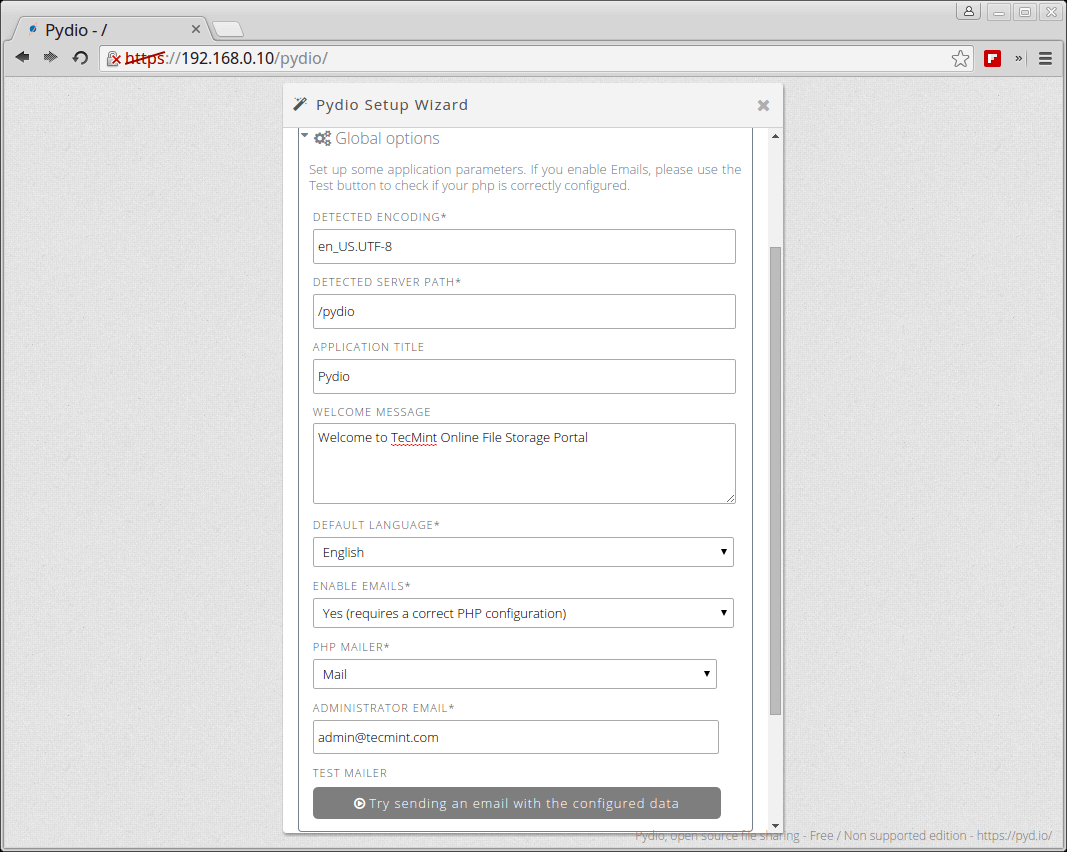1067x852 pixels.
Task: Click the browser forward arrow
Action: coord(50,58)
